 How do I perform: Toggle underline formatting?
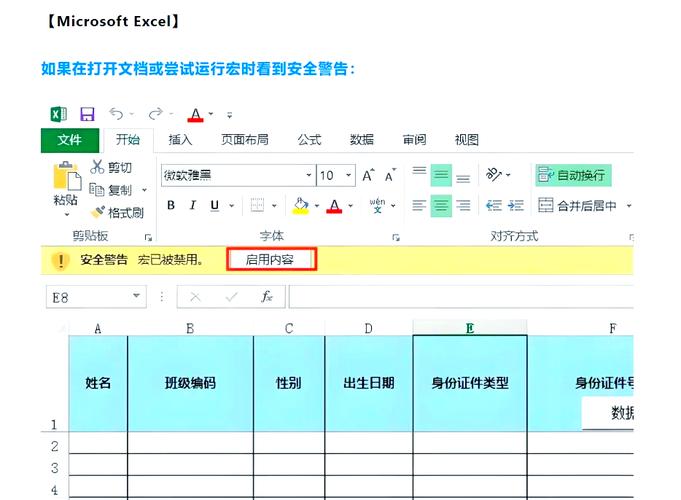pyautogui.click(x=215, y=205)
